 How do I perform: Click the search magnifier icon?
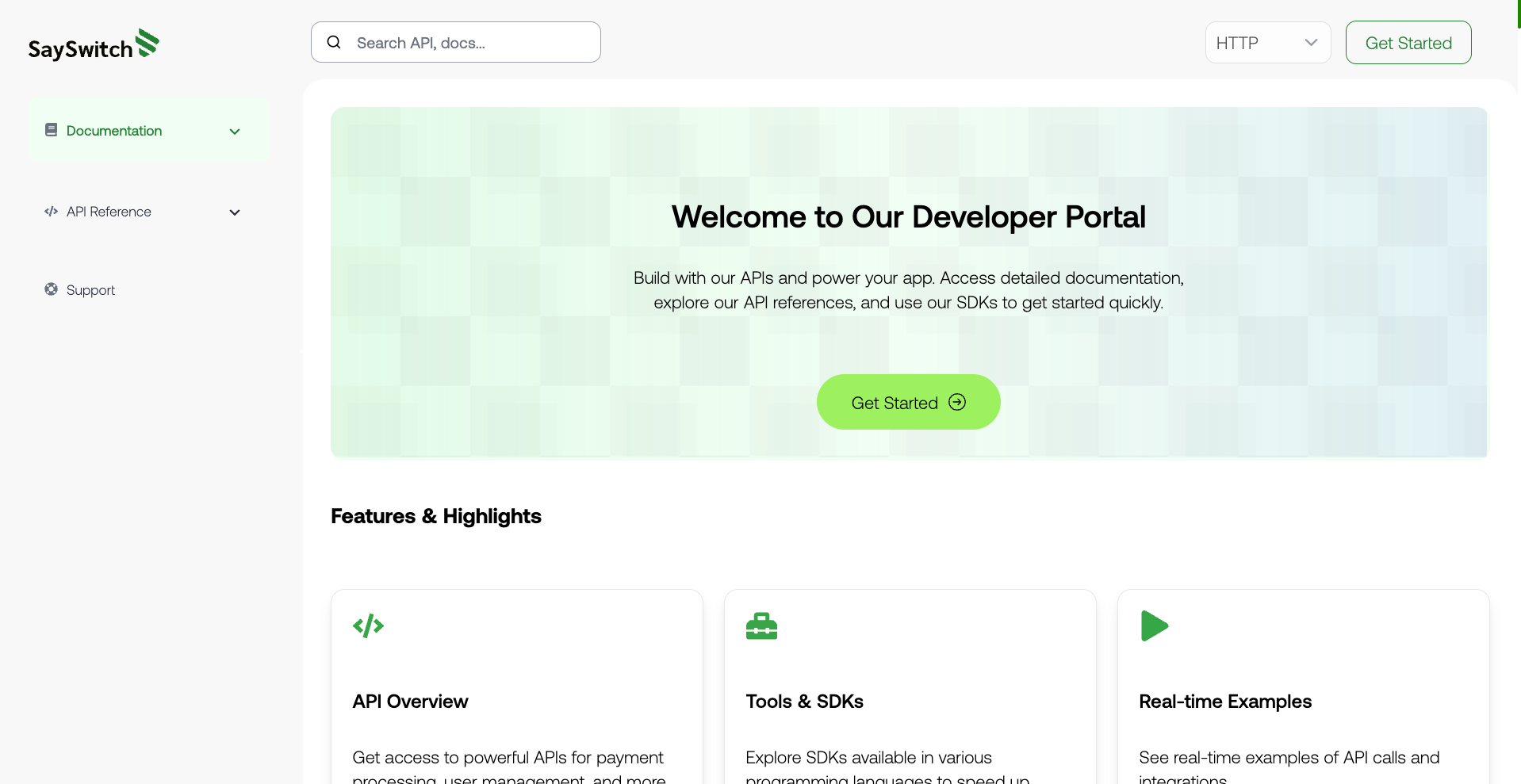pos(334,42)
